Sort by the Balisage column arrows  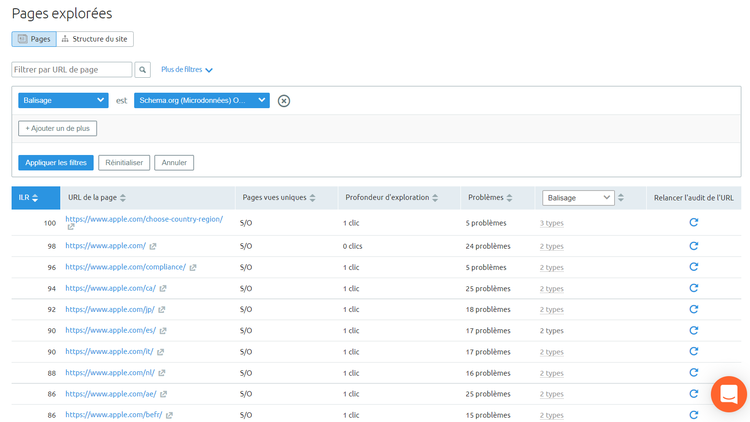pos(621,198)
